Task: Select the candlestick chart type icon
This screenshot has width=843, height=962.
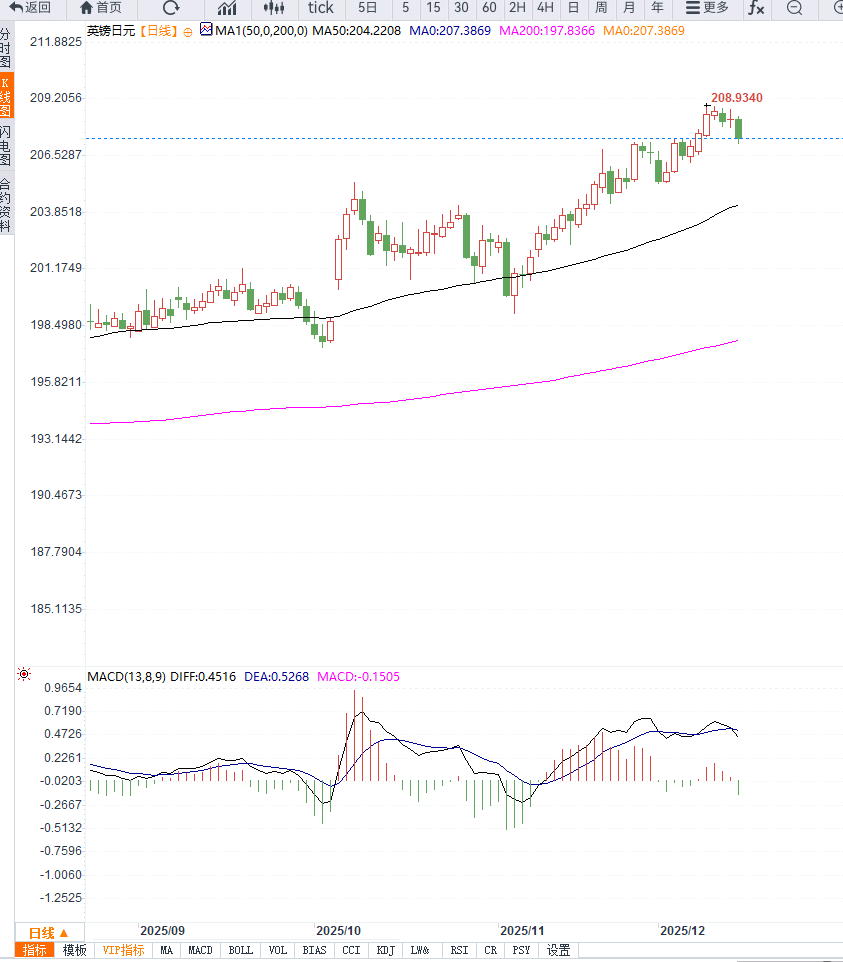Action: 273,8
